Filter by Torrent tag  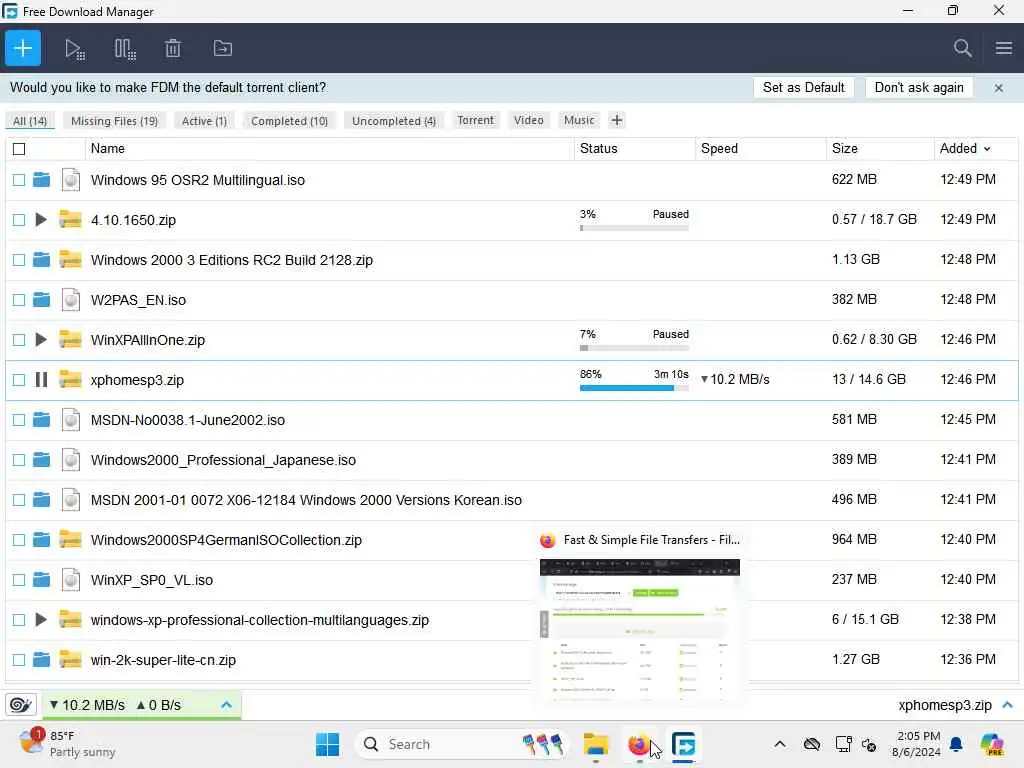tap(475, 120)
